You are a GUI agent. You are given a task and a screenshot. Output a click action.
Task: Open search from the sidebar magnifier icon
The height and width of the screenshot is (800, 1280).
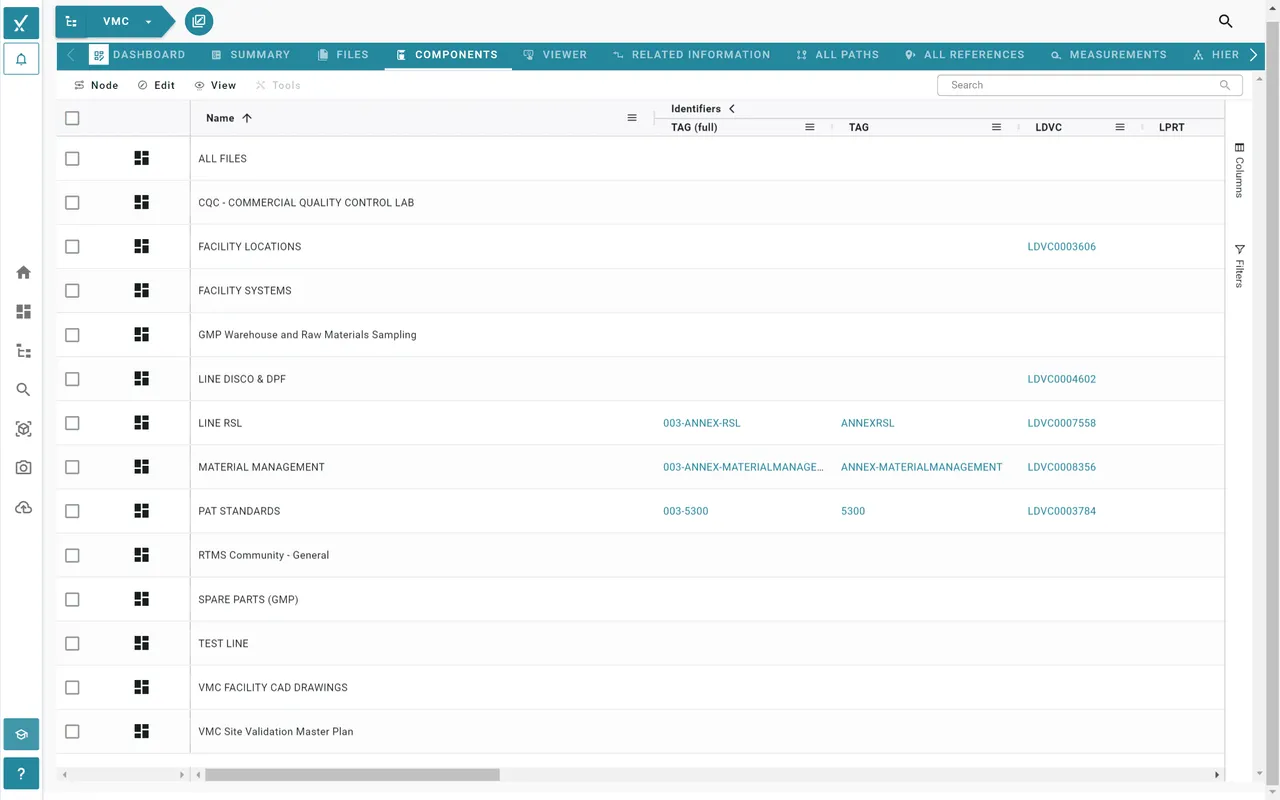pyautogui.click(x=23, y=389)
